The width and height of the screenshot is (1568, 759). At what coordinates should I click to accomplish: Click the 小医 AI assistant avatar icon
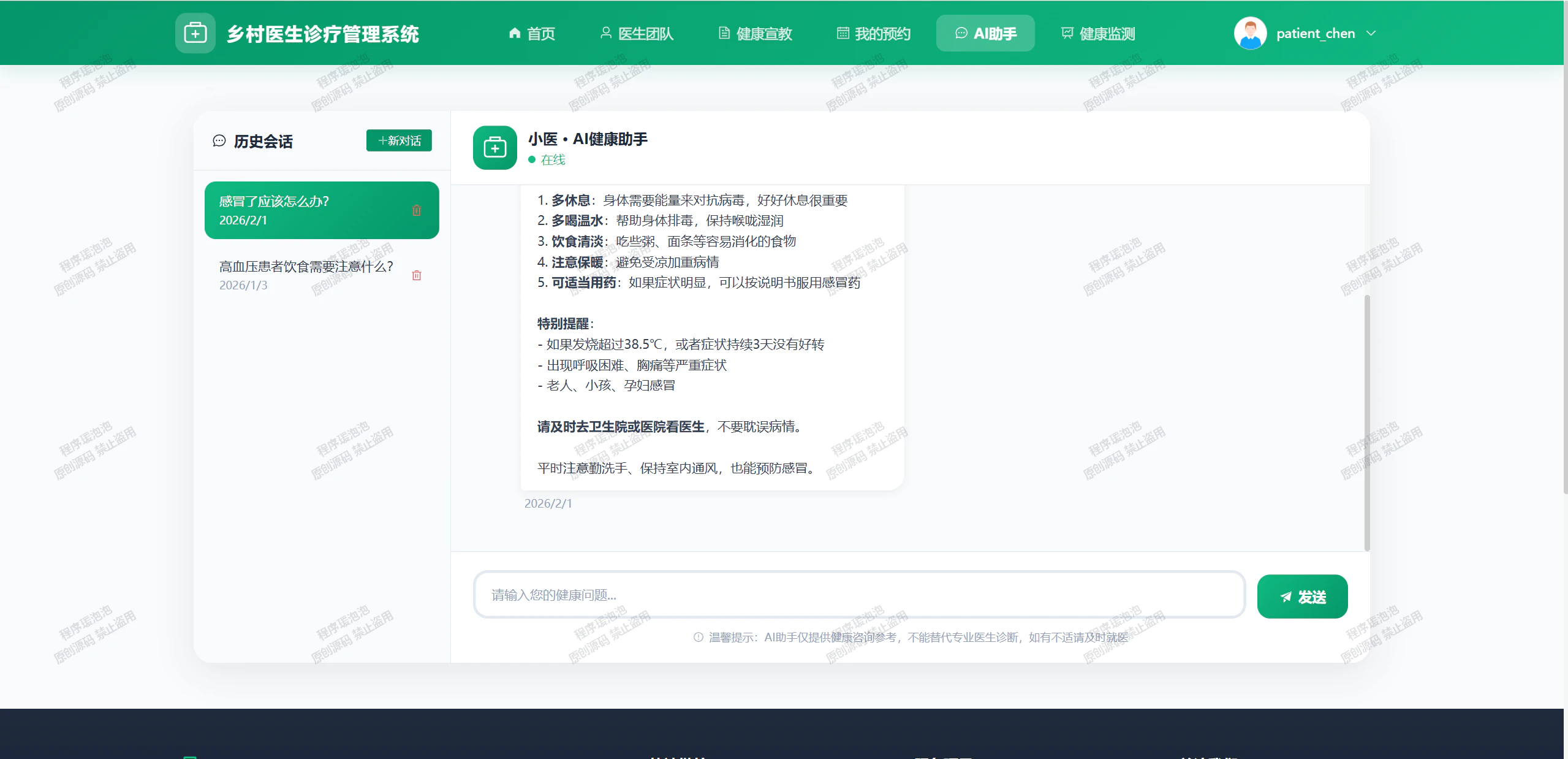(495, 148)
